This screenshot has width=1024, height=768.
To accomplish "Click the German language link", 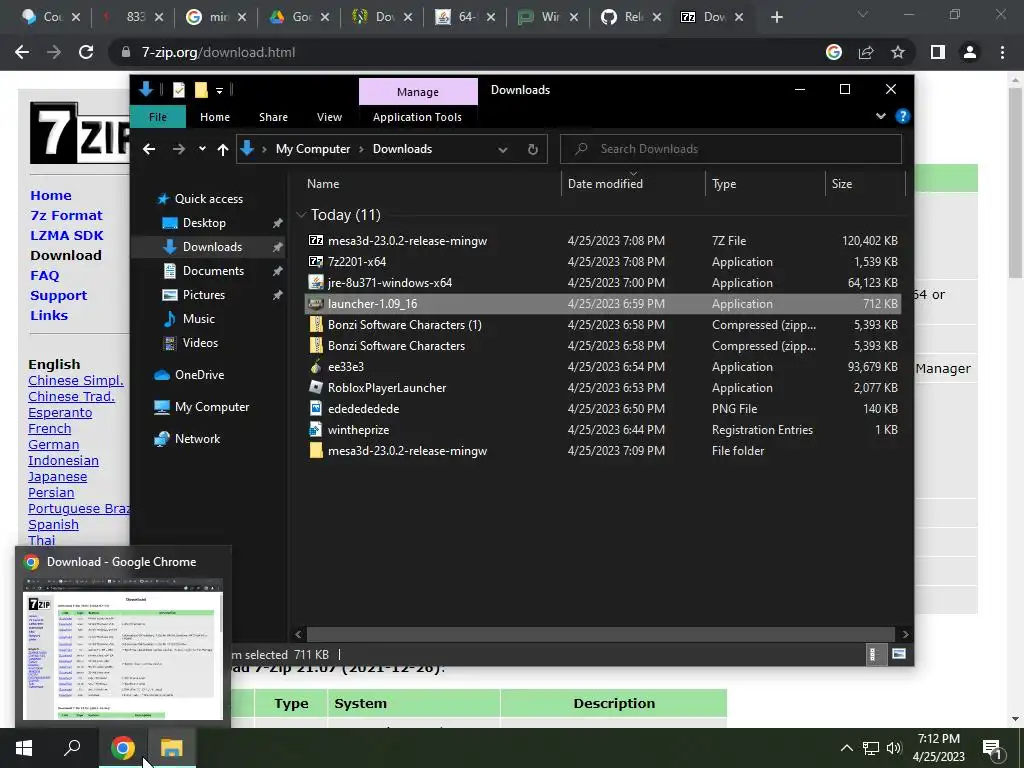I will point(54,445).
